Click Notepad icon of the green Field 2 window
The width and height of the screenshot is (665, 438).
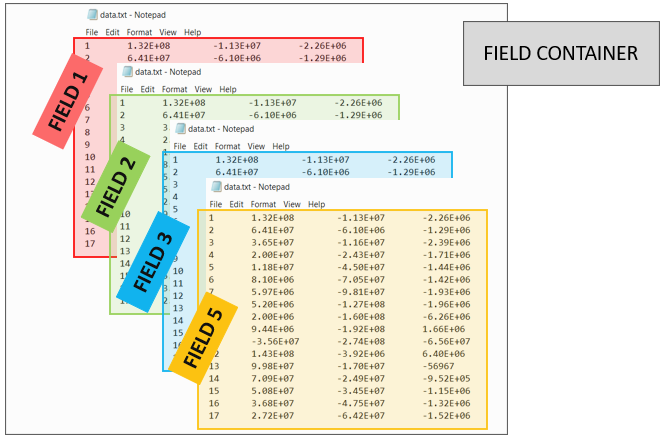tap(127, 72)
